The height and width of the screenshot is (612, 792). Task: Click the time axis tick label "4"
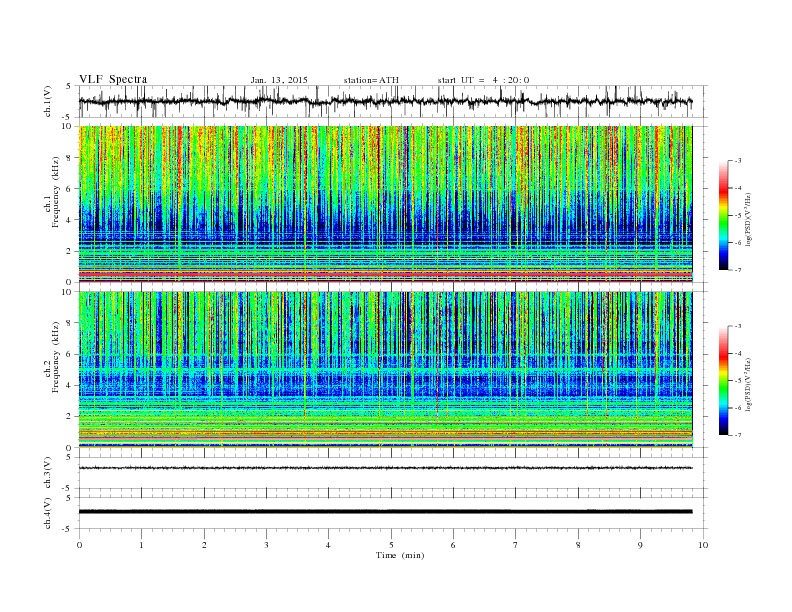328,545
